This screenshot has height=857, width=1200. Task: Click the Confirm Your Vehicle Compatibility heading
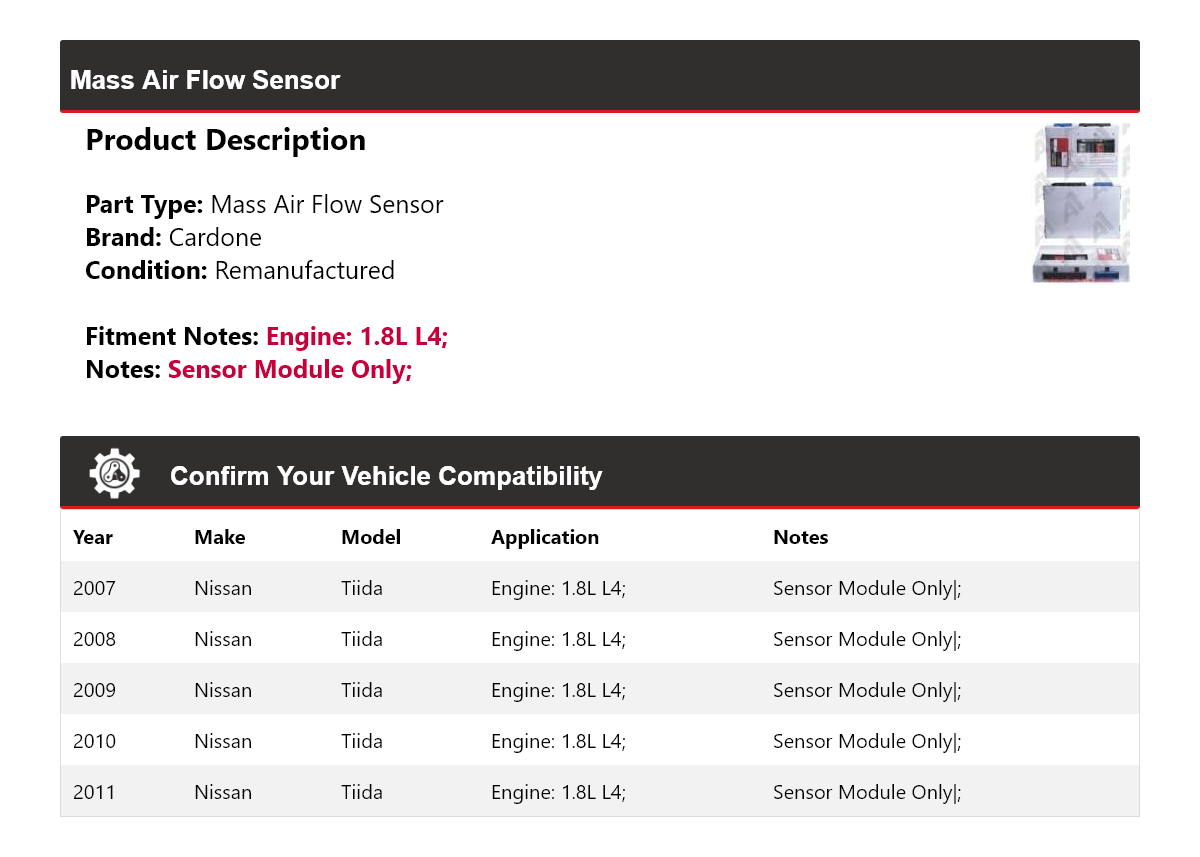coord(386,476)
